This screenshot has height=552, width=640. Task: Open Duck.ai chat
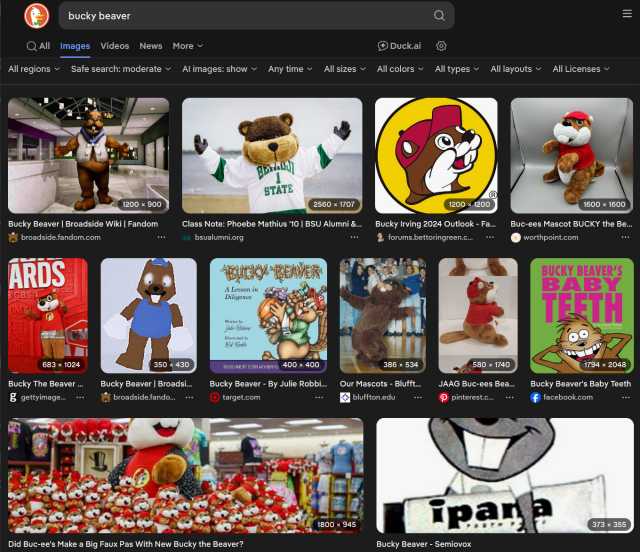click(399, 46)
